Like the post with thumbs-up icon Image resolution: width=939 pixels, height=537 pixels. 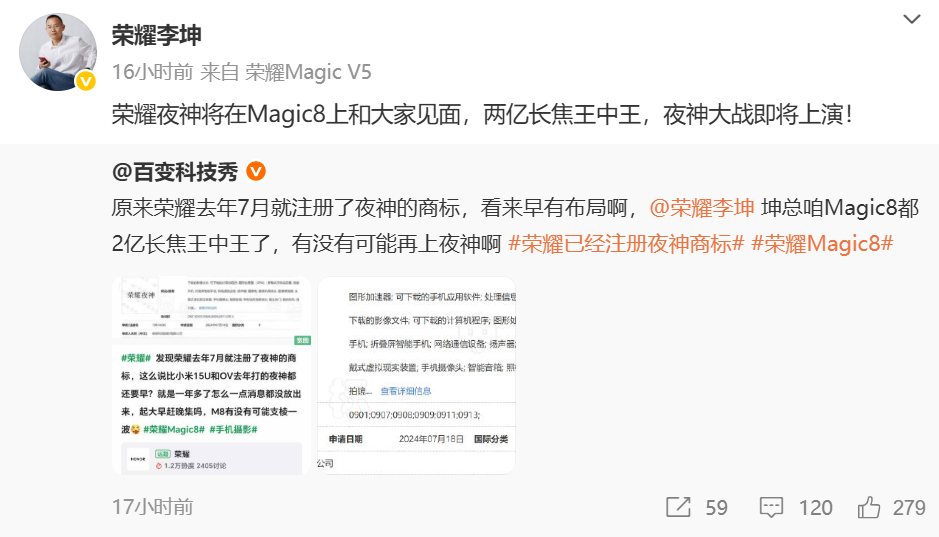(868, 508)
